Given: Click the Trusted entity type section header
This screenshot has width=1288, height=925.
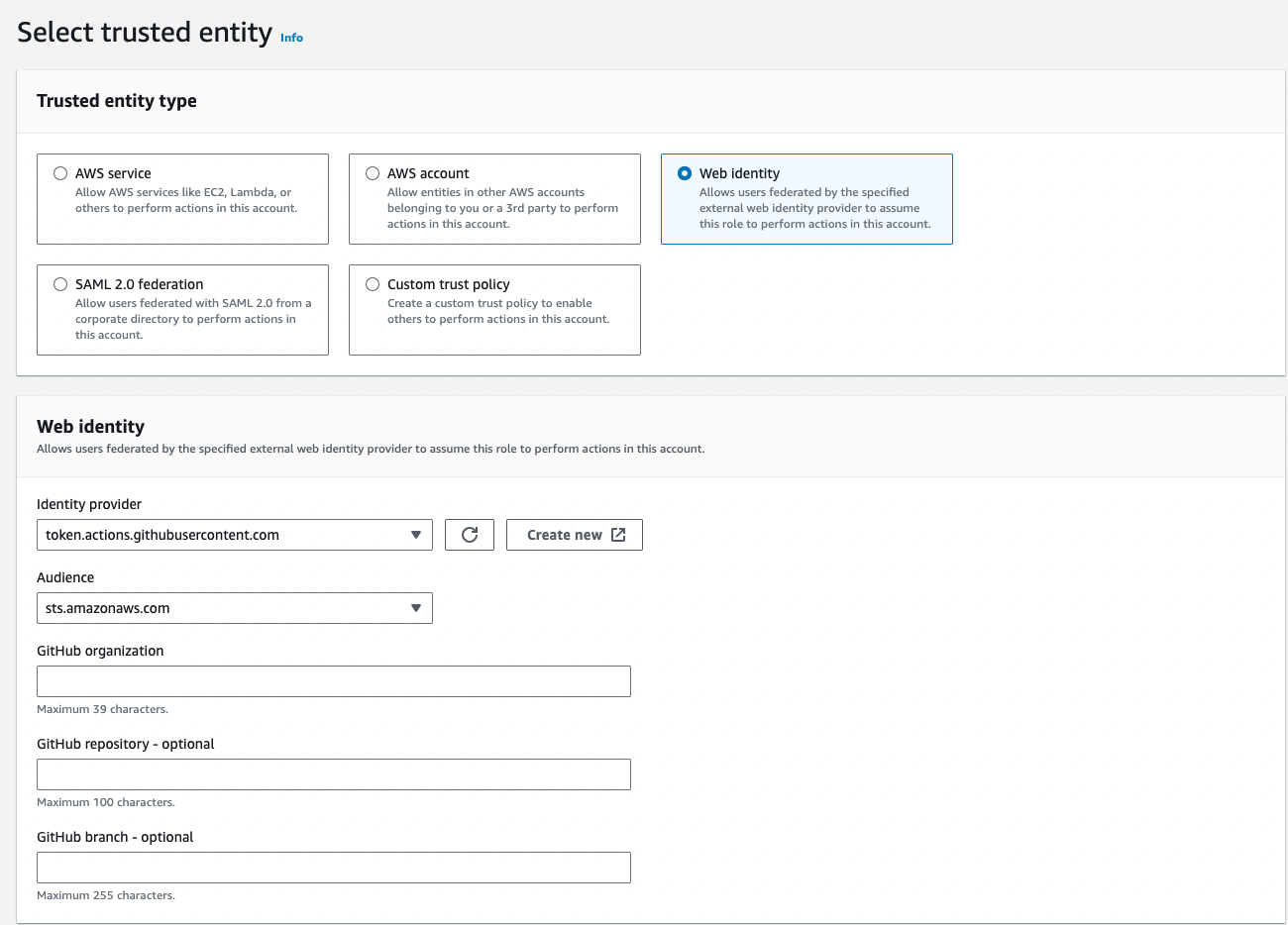Looking at the screenshot, I should point(116,100).
